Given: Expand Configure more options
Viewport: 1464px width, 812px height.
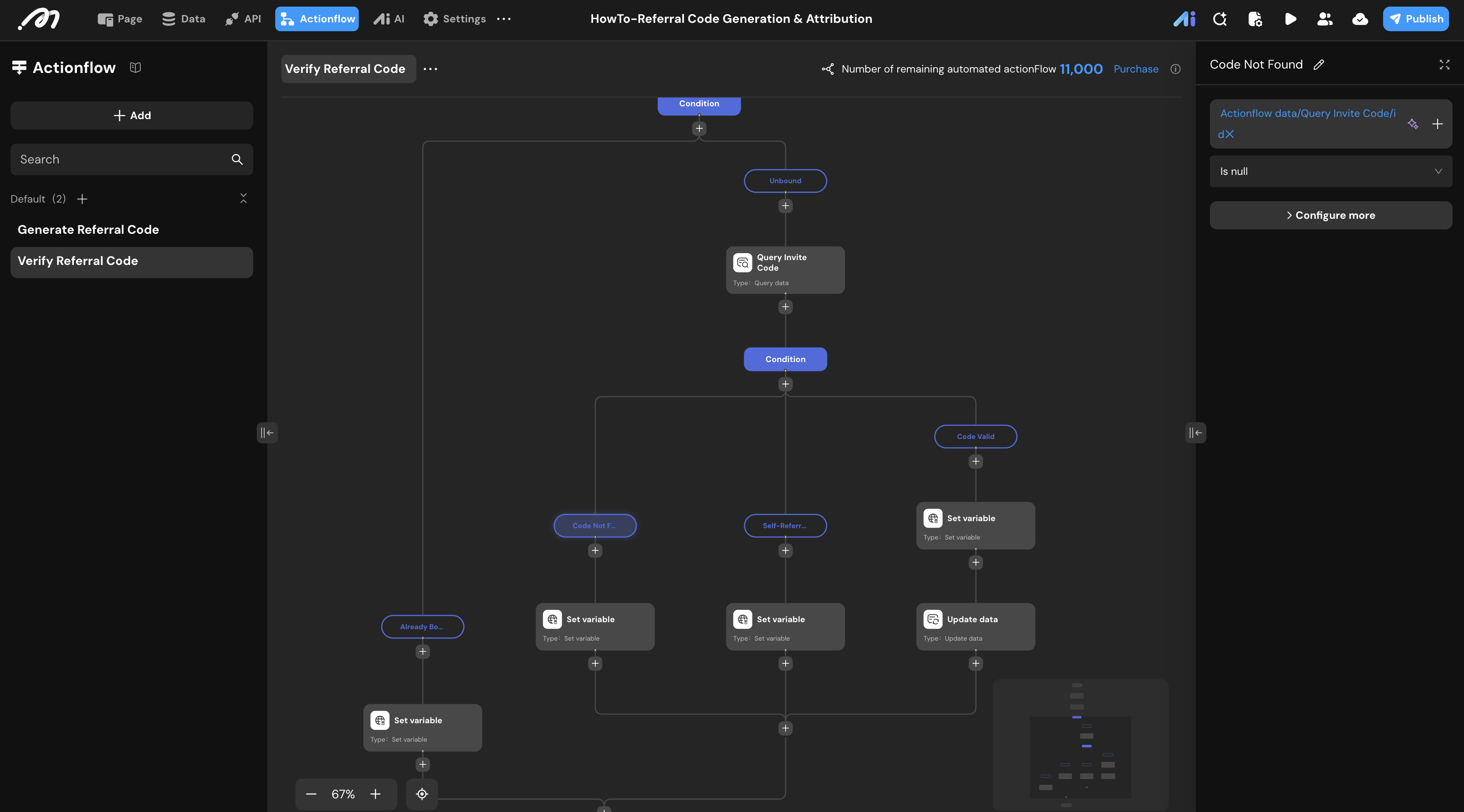Looking at the screenshot, I should 1330,215.
